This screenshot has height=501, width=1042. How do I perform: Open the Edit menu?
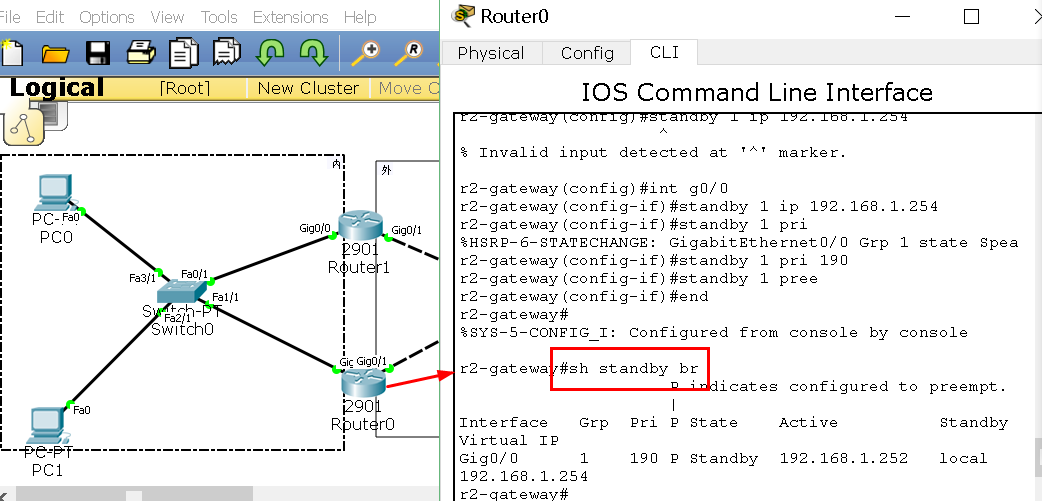pyautogui.click(x=50, y=17)
